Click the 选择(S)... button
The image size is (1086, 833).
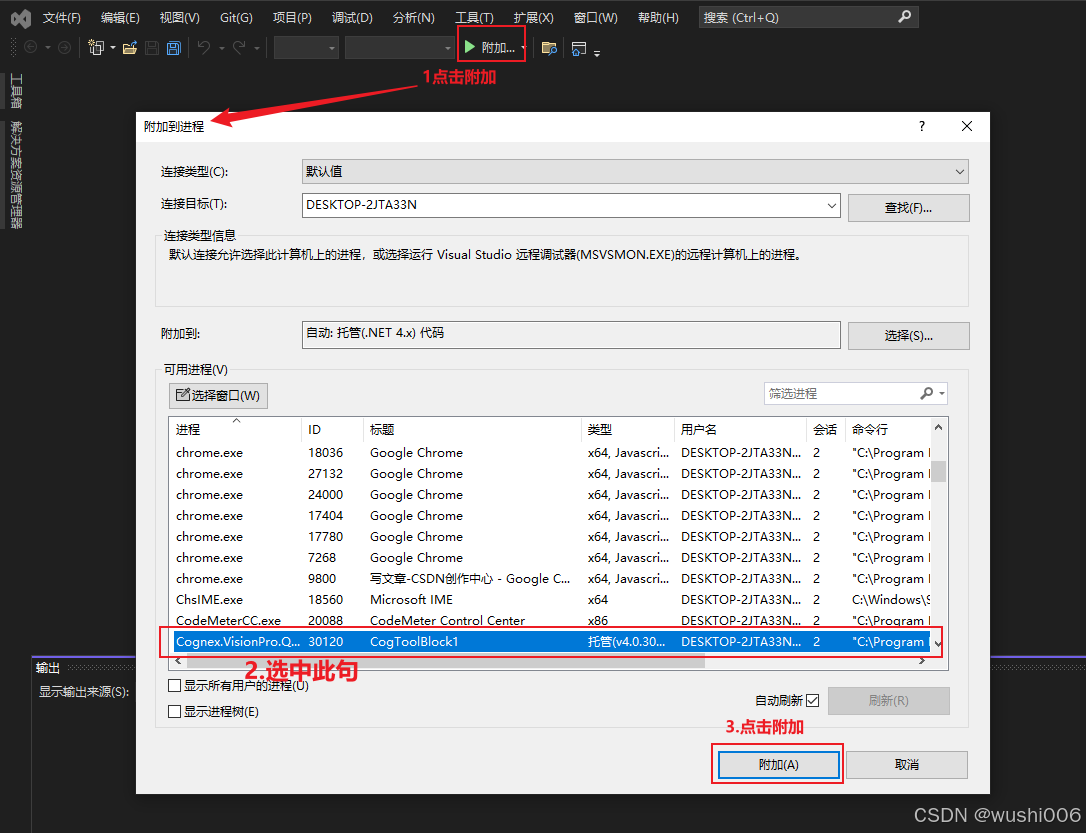(x=908, y=336)
